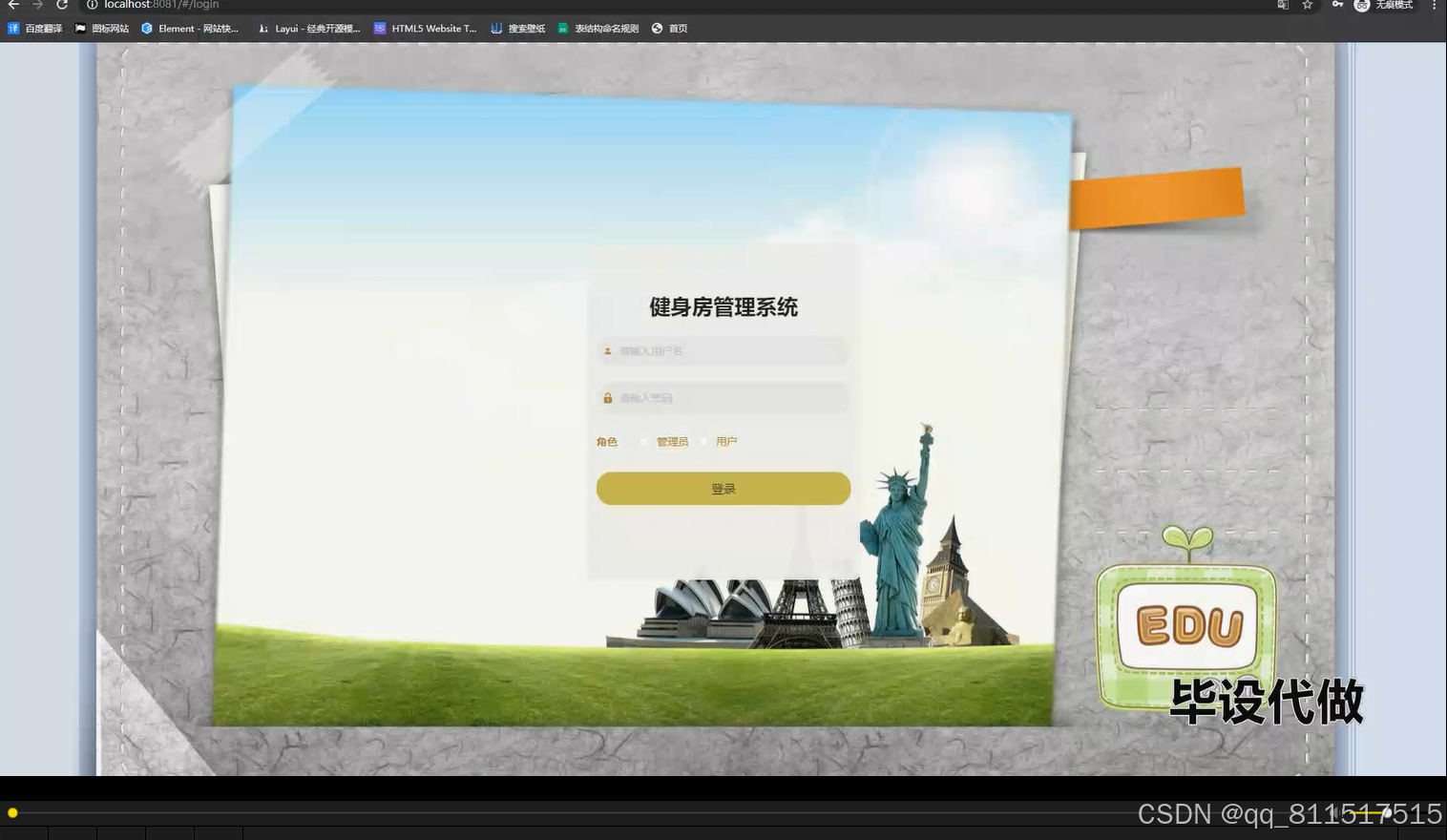Open the HTML5 Website T... bookmark
This screenshot has width=1447, height=840.
[426, 29]
